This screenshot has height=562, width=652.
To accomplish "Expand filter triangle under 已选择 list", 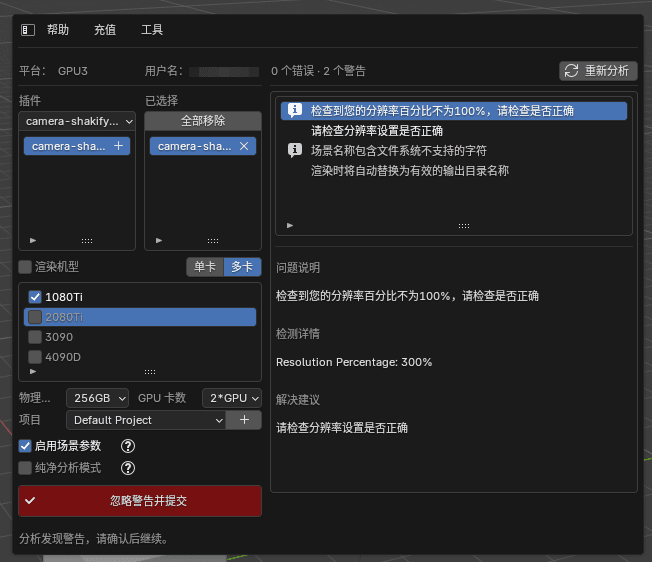I will (x=159, y=240).
